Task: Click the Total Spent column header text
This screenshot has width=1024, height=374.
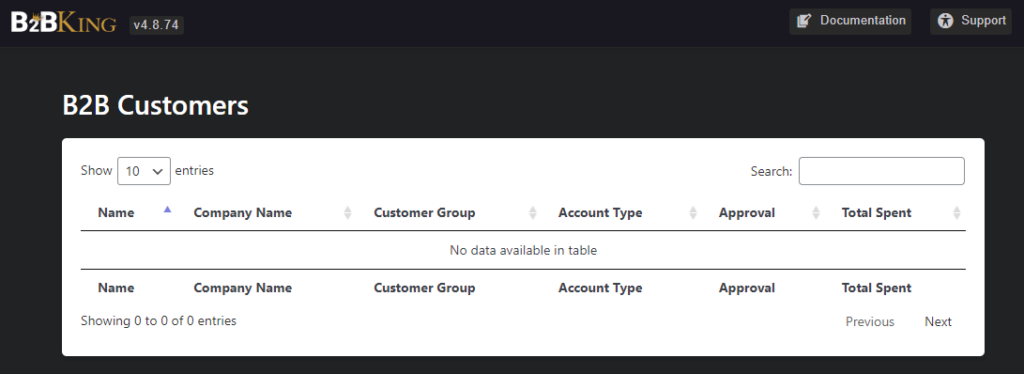Action: tap(876, 213)
